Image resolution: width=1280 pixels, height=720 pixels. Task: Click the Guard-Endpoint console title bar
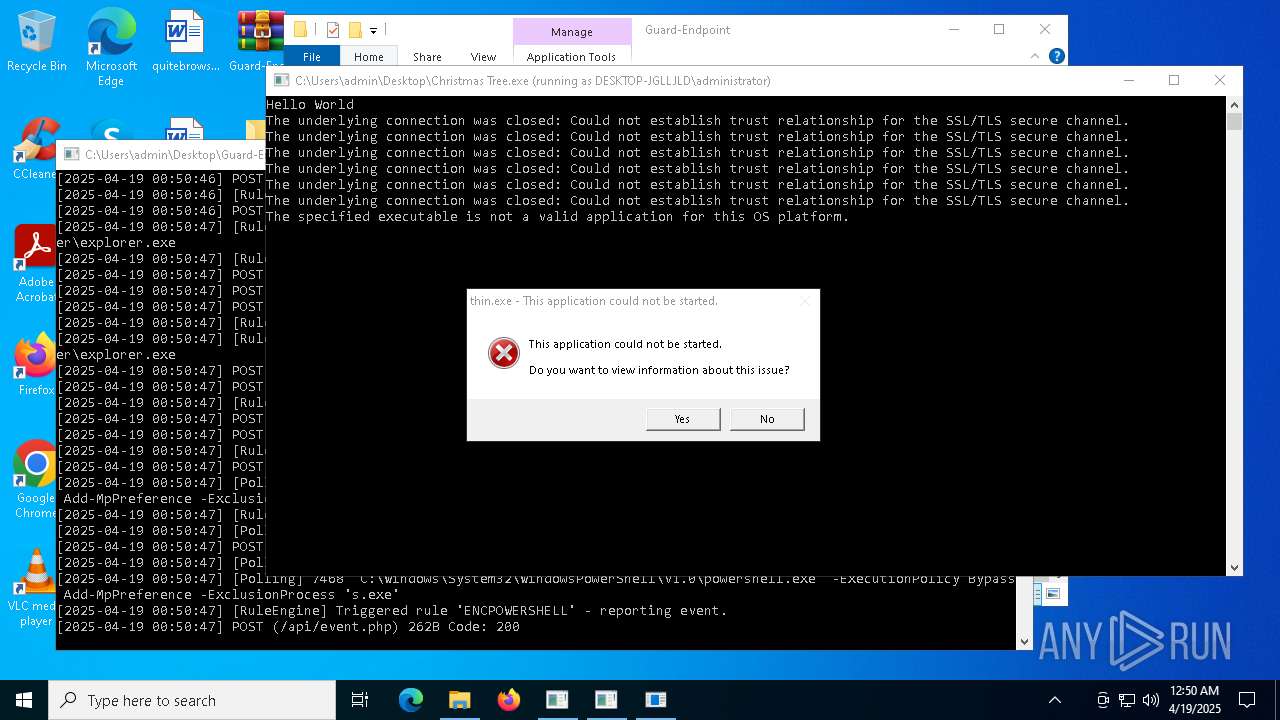[x=162, y=154]
